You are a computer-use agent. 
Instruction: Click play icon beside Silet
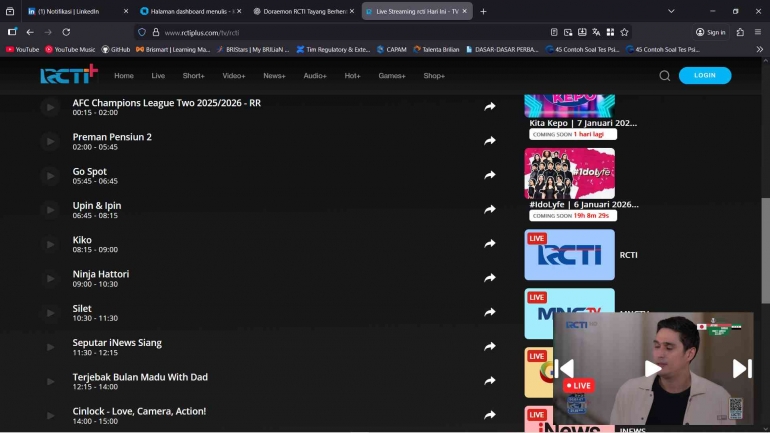coord(50,313)
